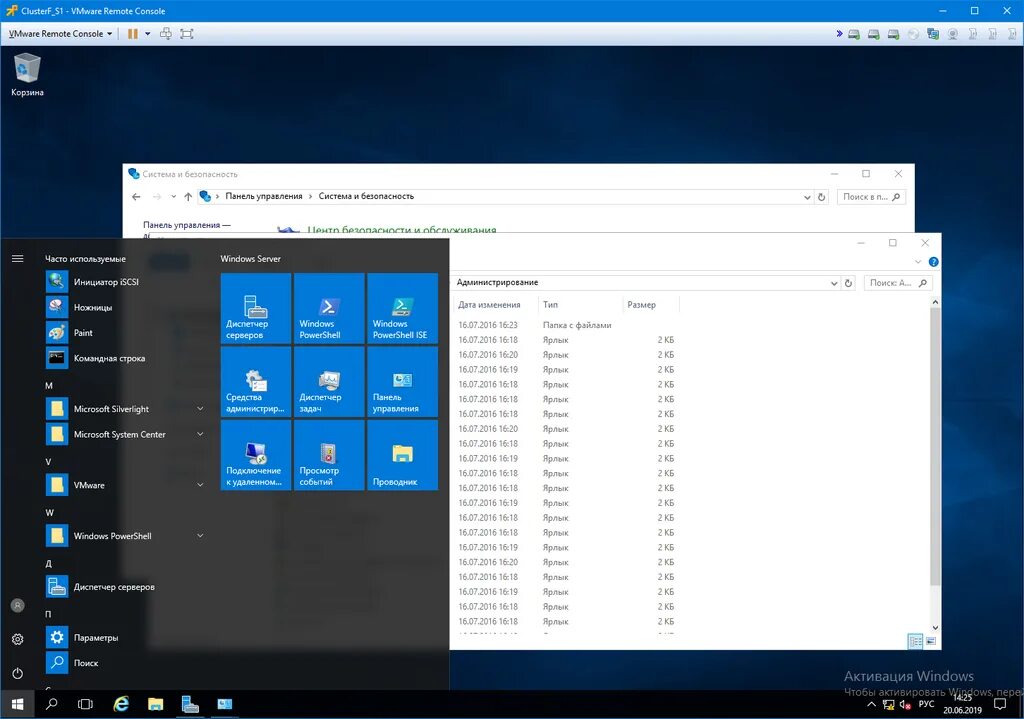The width and height of the screenshot is (1024, 719).
Task: Expand the Windows PowerShell folder
Action: pyautogui.click(x=124, y=536)
